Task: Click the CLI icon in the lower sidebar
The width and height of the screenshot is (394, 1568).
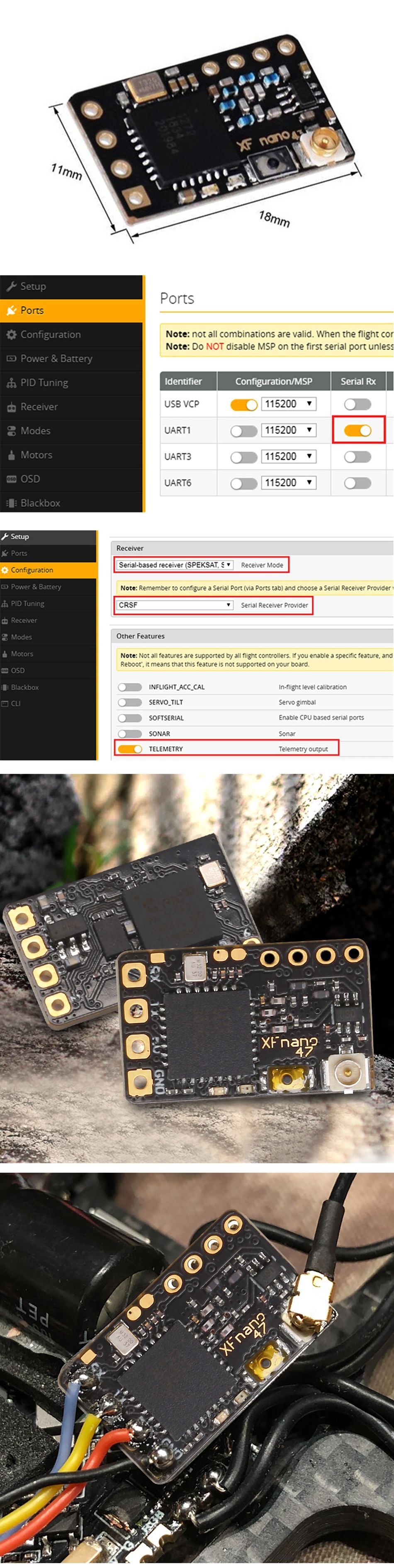Action: [x=5, y=703]
